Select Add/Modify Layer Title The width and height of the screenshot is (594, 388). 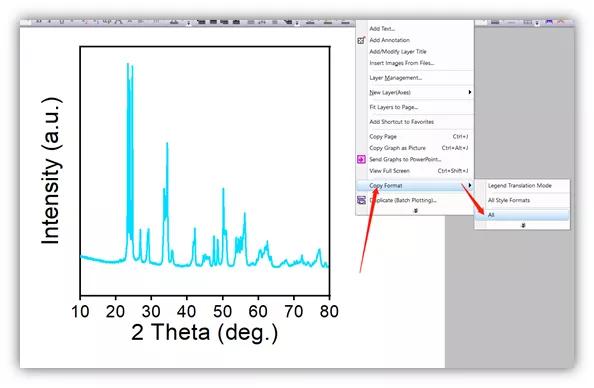[x=398, y=52]
